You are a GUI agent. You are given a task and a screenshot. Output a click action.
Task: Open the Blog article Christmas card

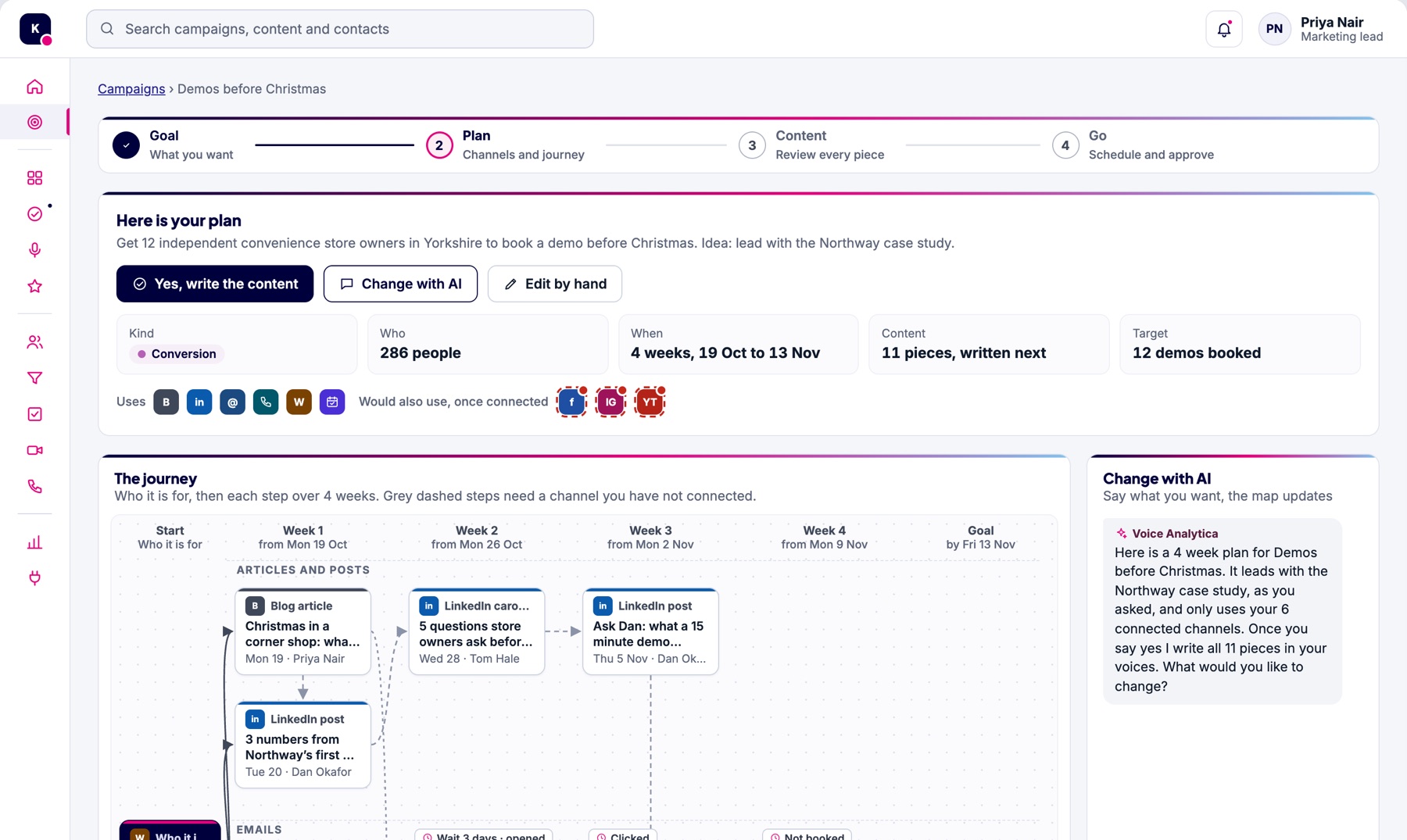(x=303, y=631)
